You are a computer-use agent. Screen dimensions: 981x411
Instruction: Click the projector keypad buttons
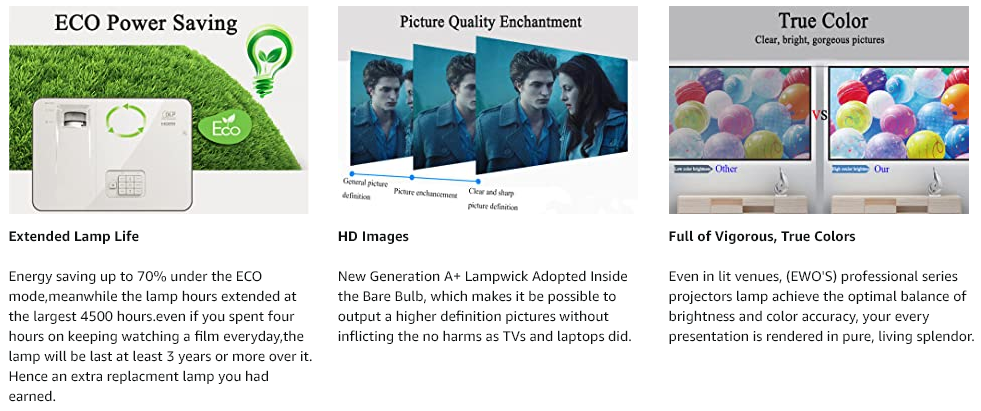click(125, 184)
